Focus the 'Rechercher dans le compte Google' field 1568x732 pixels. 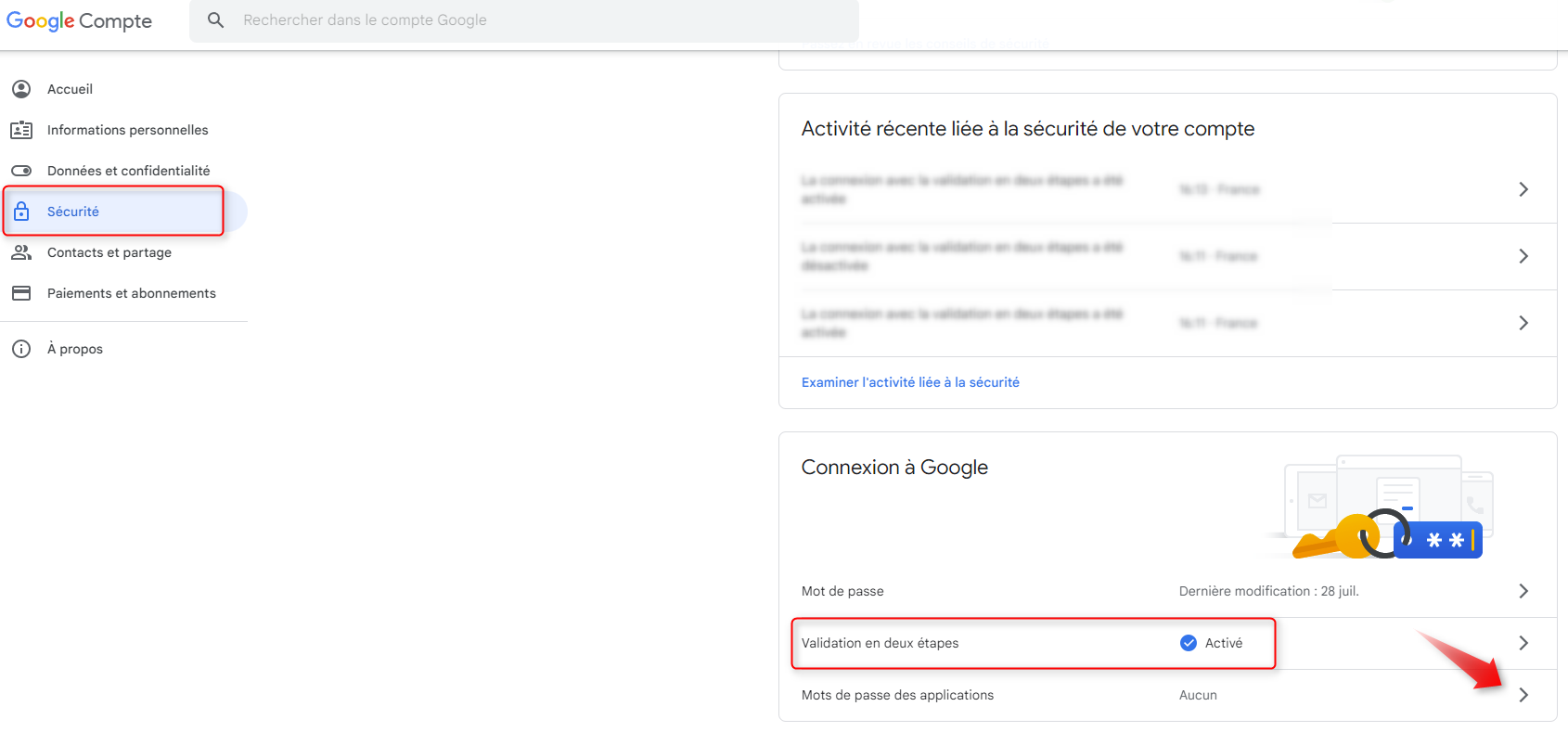tap(524, 20)
